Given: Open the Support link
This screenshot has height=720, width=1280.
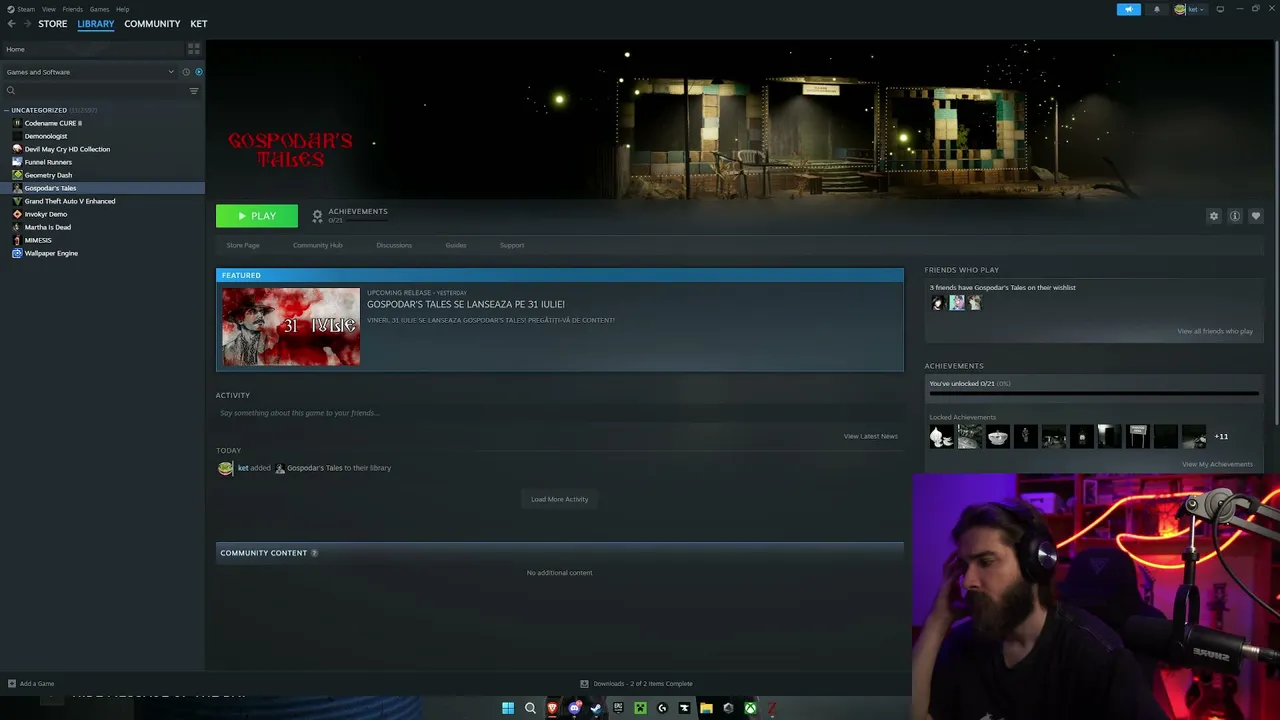Looking at the screenshot, I should click(512, 245).
